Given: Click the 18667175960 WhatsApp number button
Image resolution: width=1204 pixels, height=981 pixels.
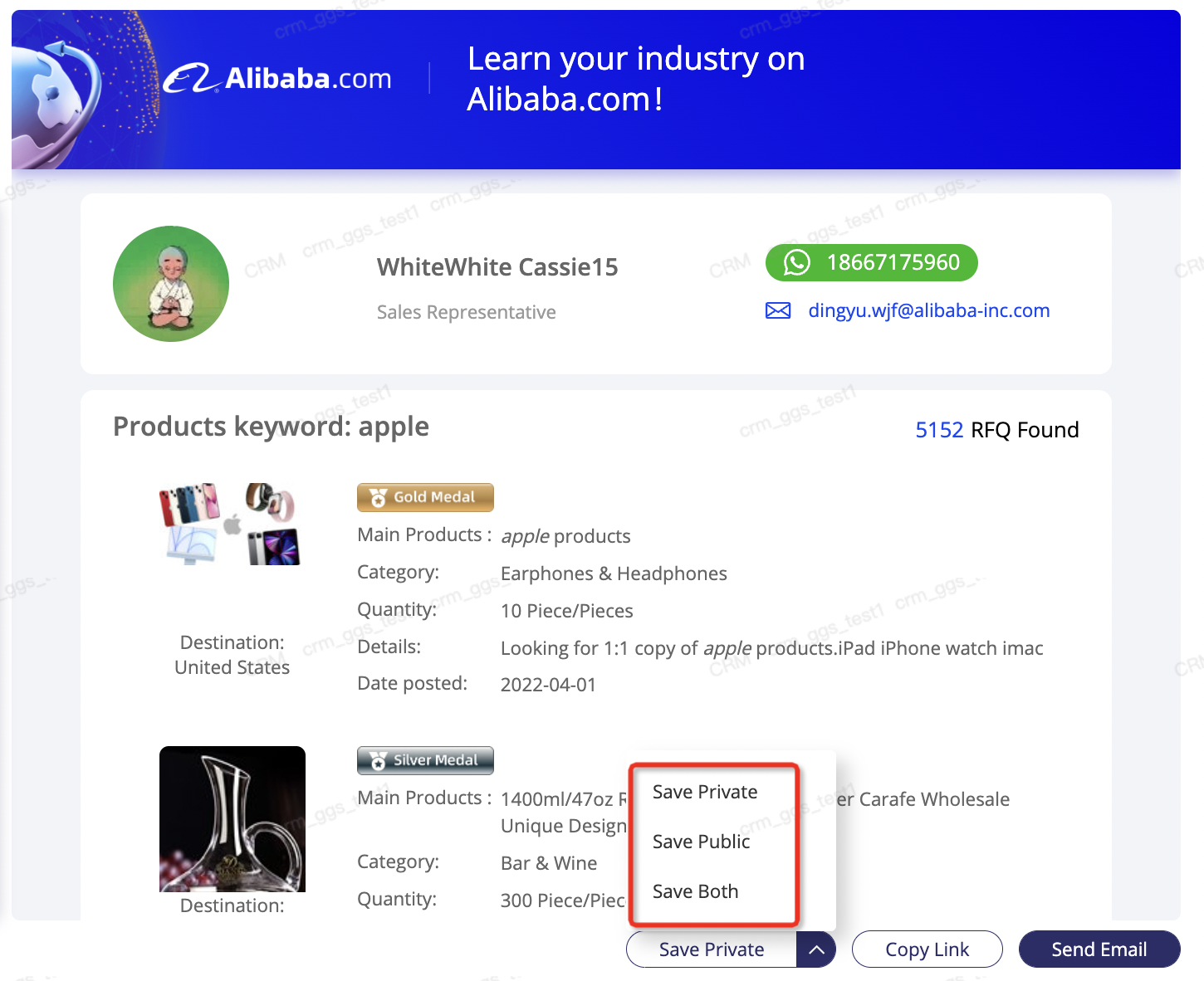Looking at the screenshot, I should pyautogui.click(x=872, y=262).
